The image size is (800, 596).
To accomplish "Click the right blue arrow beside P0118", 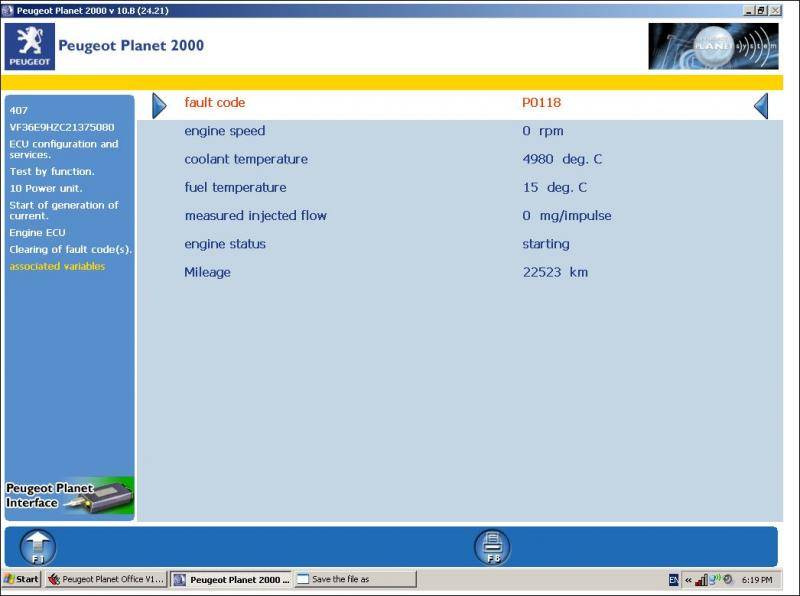I will pyautogui.click(x=761, y=105).
